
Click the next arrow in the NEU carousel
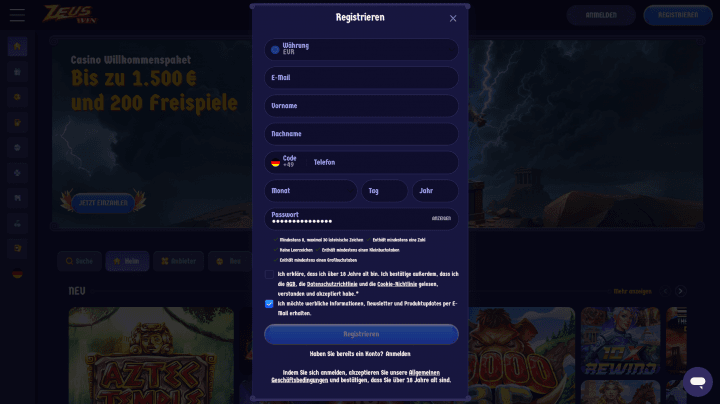pos(681,291)
